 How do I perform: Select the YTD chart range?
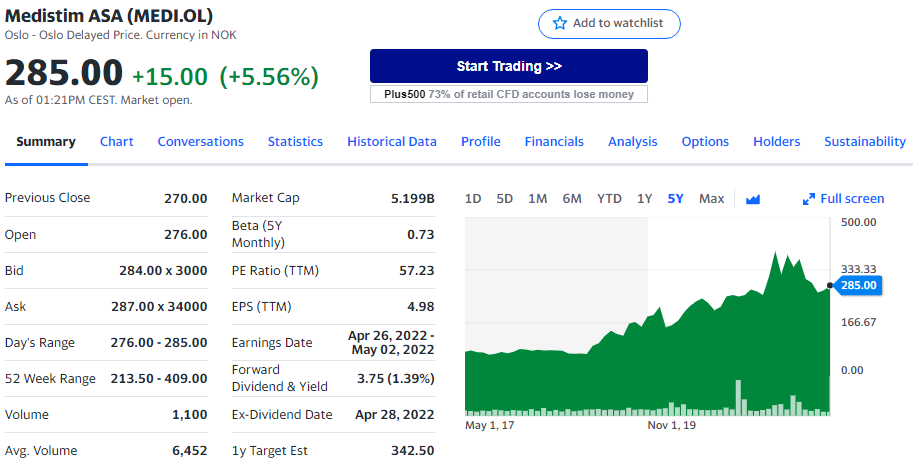[609, 199]
